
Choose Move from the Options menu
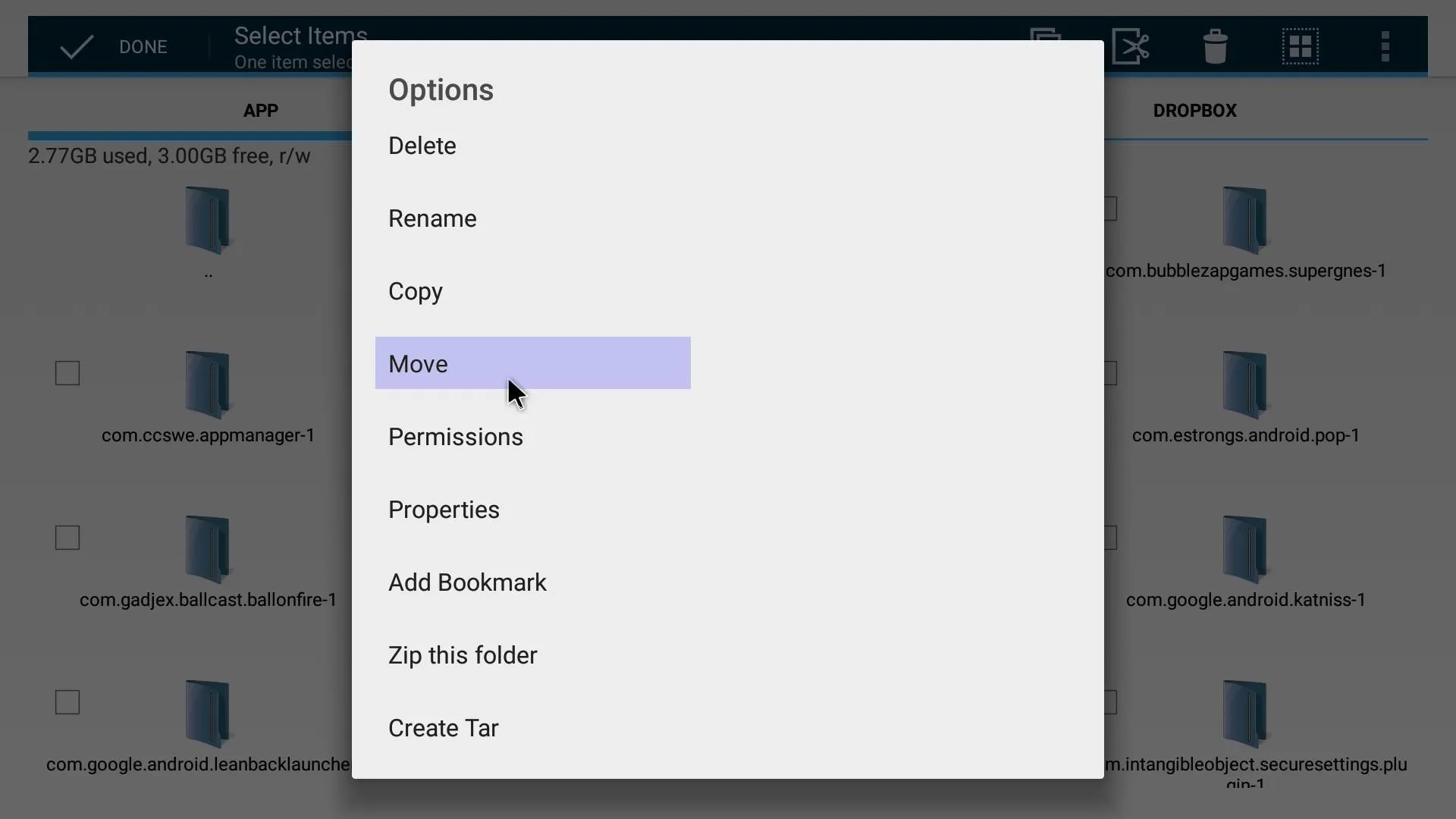coord(533,363)
